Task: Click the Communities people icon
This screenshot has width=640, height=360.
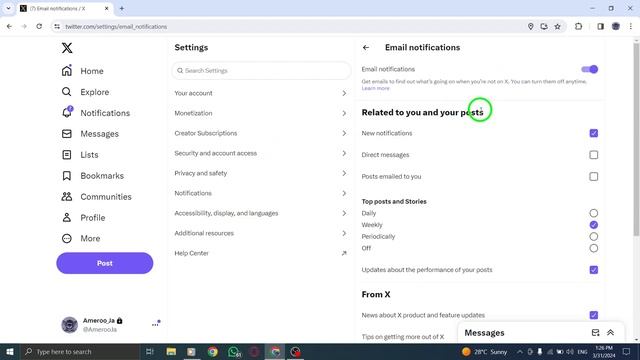Action: [x=67, y=197]
